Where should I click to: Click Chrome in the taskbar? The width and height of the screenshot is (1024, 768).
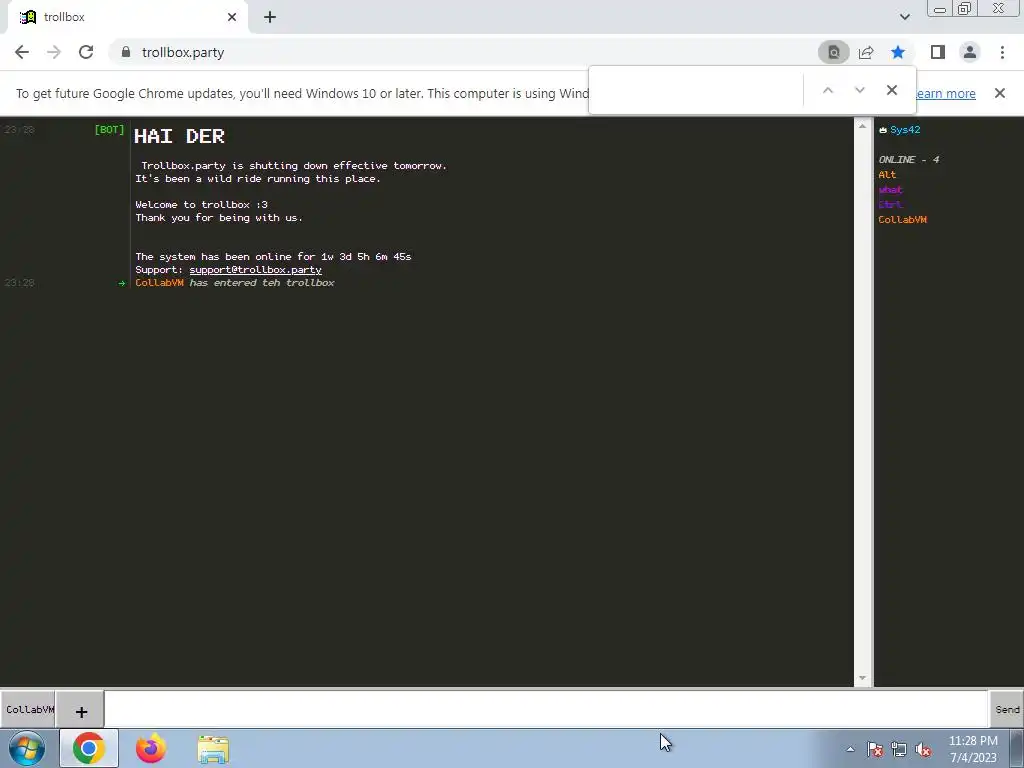[x=89, y=748]
